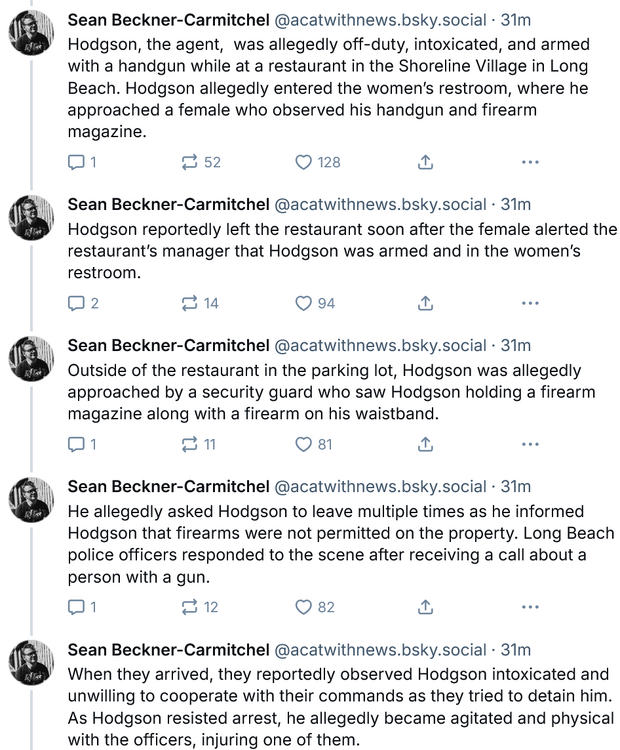Screen dimensions: 620x750
Task: Open more options on 128-likes post
Action: tap(530, 162)
